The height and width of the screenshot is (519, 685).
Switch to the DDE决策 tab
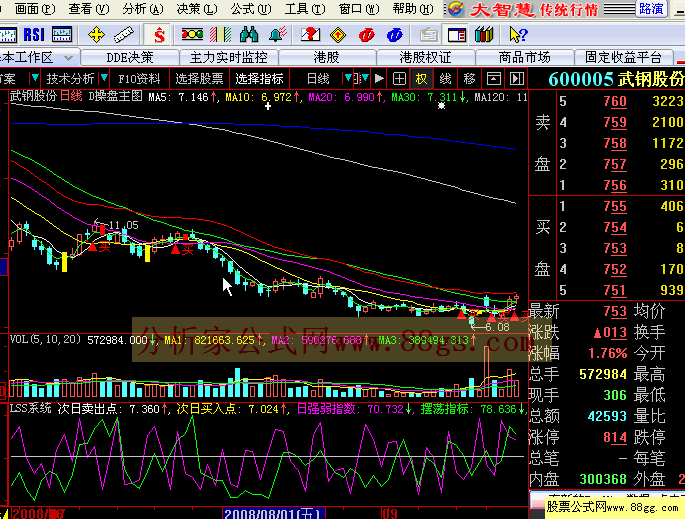[130, 57]
